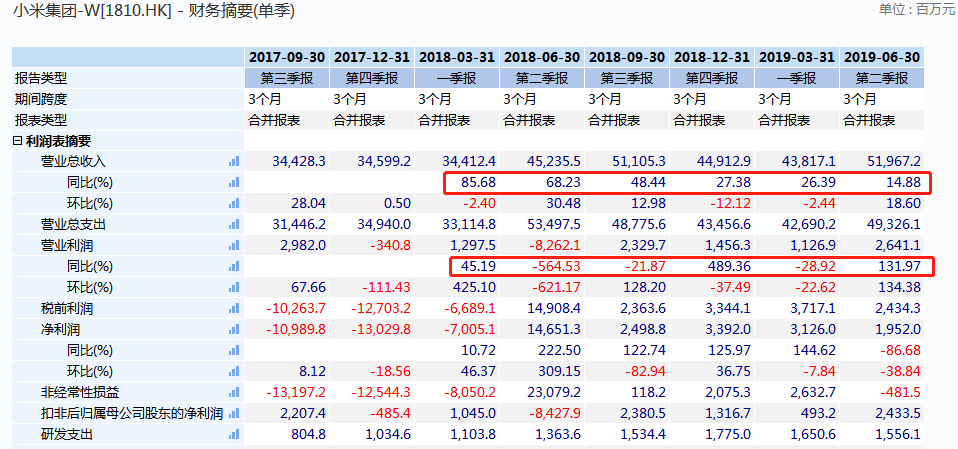Viewport: 958px width, 449px height.
Task: Click the 净利润 row label
Action: pyautogui.click(x=60, y=329)
